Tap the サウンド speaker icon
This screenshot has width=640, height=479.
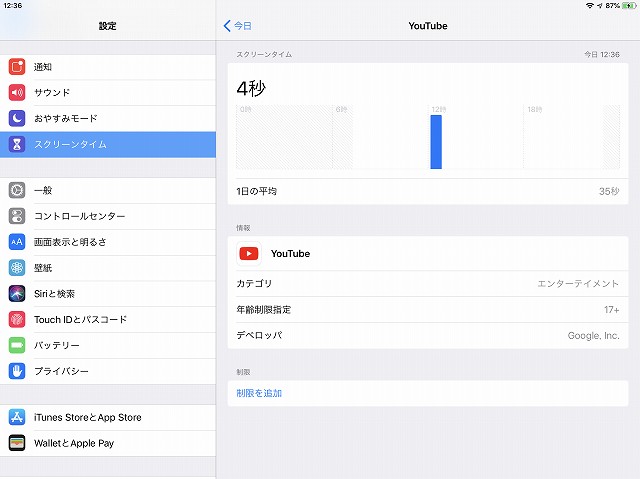tap(17, 92)
